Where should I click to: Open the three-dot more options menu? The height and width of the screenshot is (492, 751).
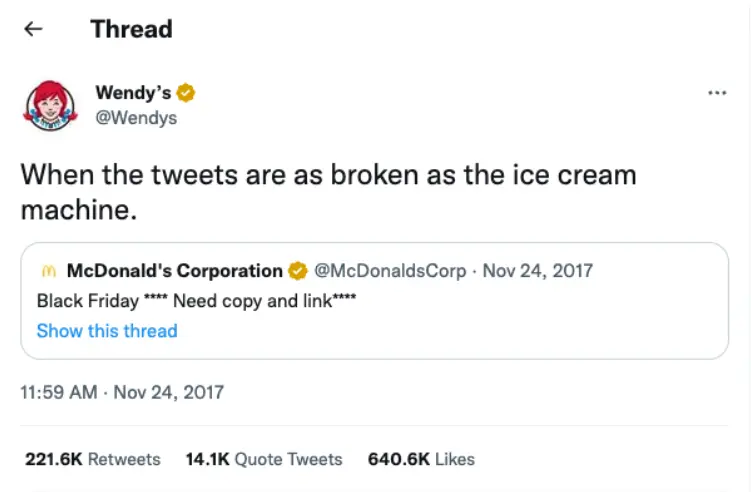coord(716,93)
